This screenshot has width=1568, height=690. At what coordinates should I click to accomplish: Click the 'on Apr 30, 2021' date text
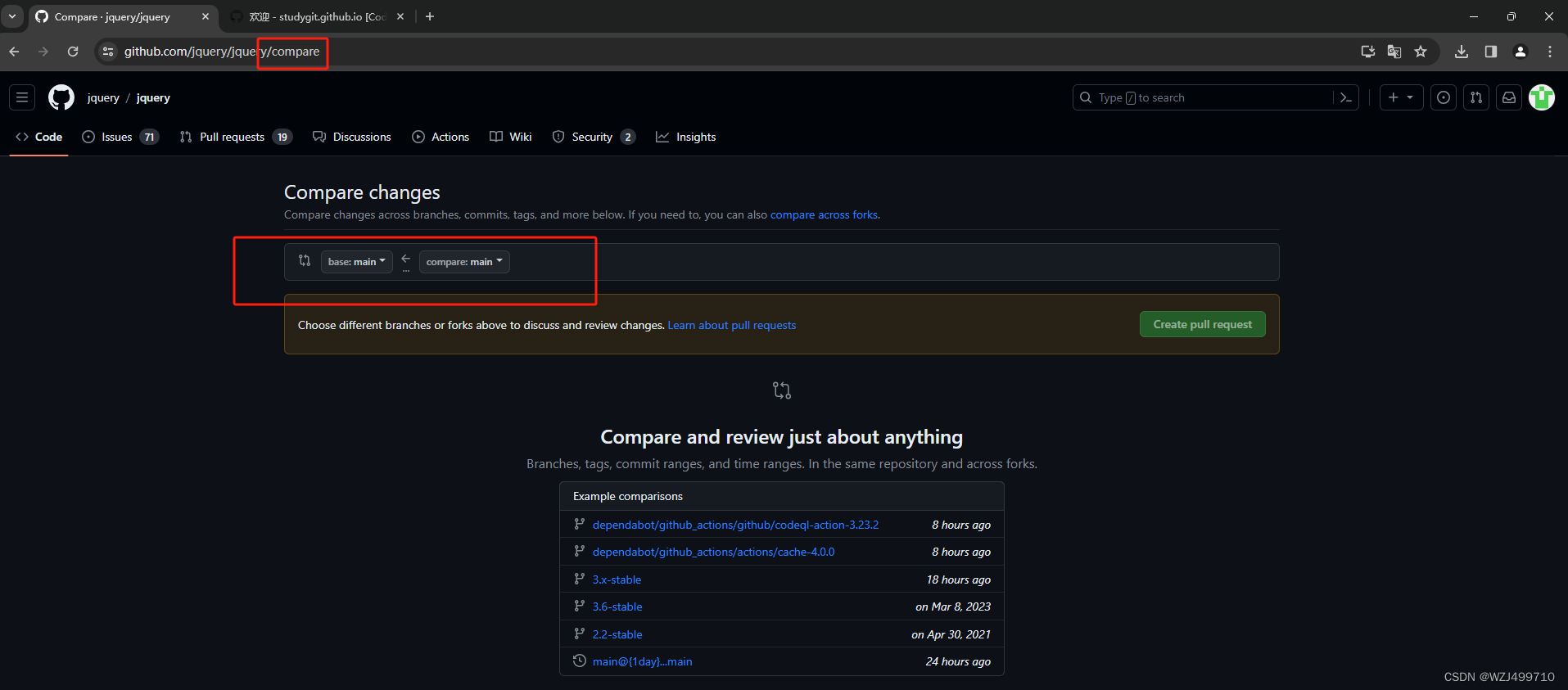pos(951,634)
